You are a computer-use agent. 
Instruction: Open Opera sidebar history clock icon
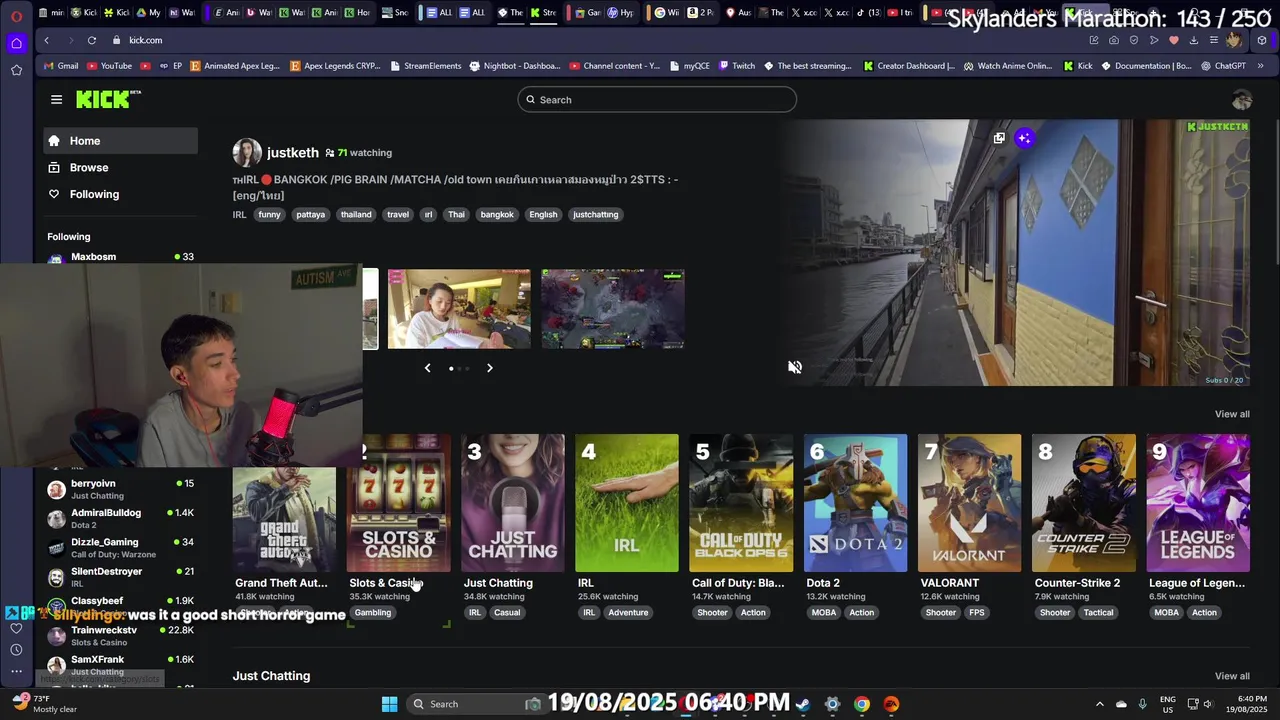[x=16, y=650]
